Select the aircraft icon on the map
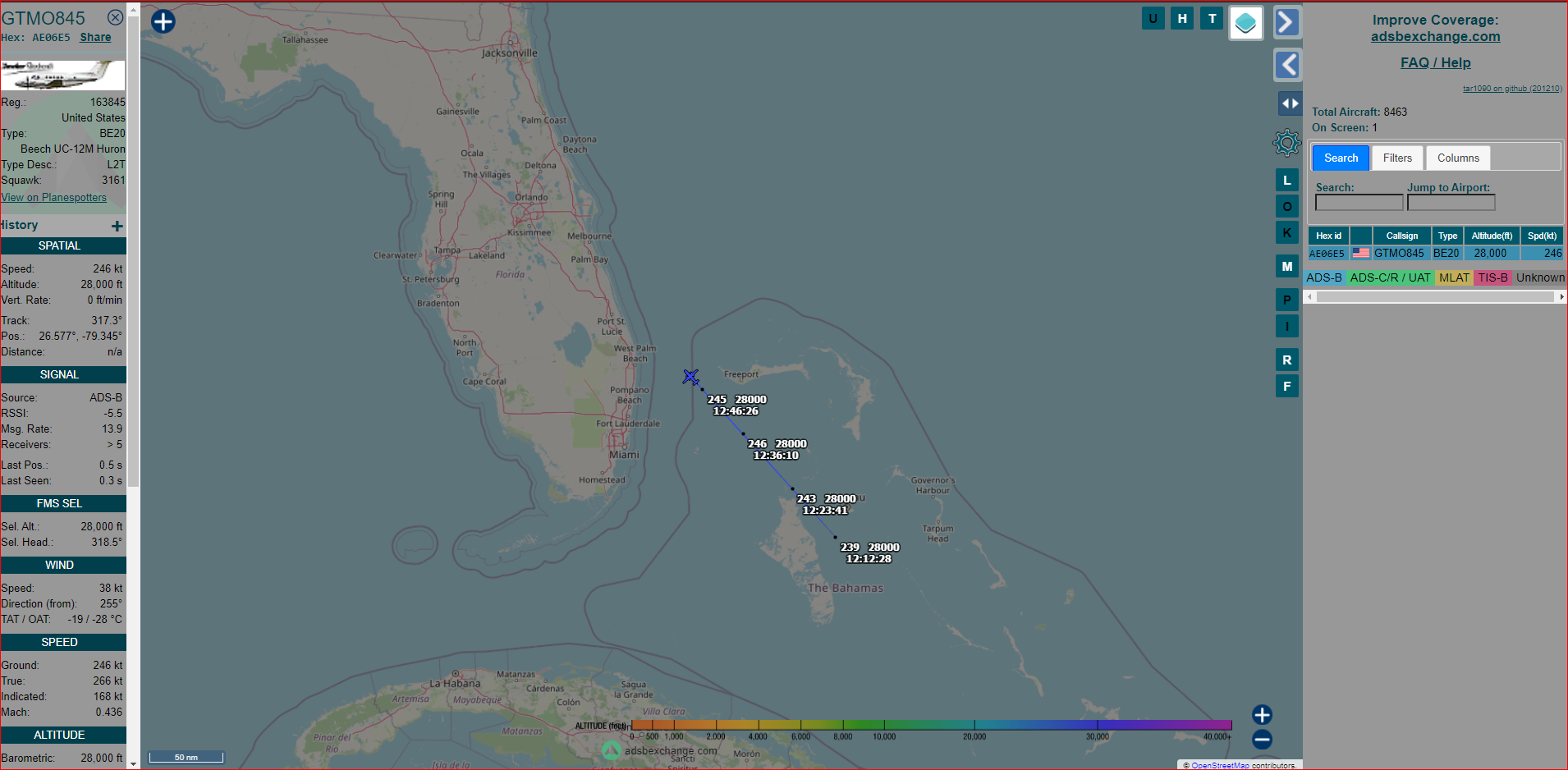The width and height of the screenshot is (1568, 770). coord(690,377)
